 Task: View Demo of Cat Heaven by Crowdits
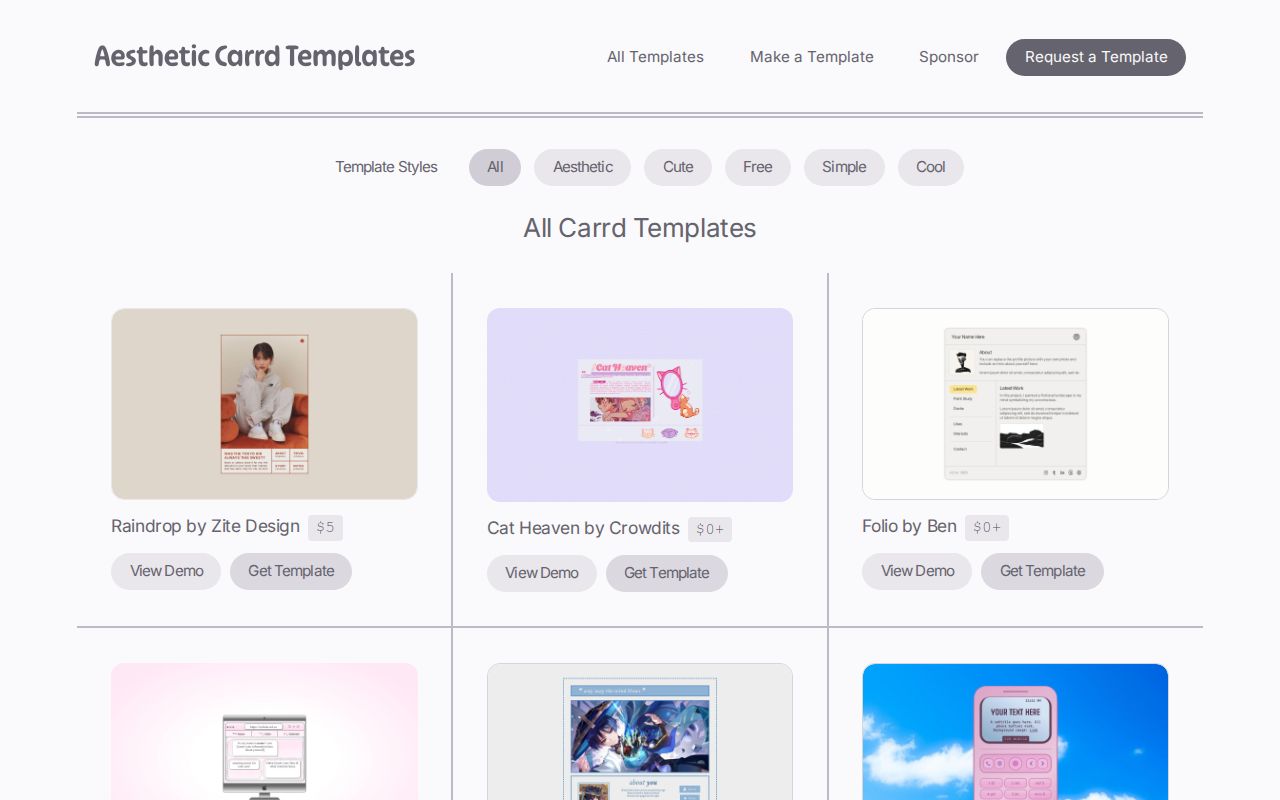(542, 573)
